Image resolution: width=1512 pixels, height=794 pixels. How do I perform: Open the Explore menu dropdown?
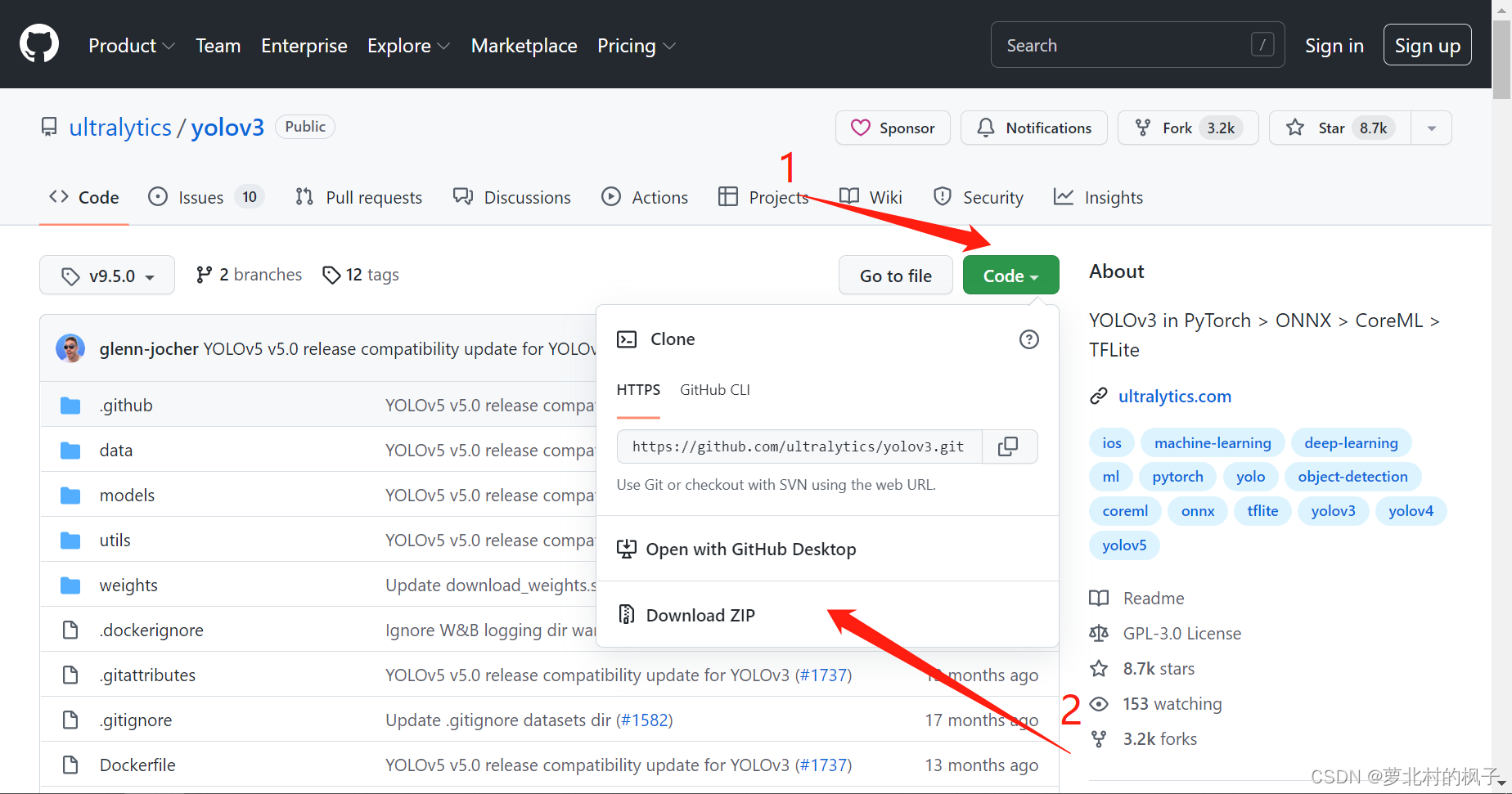(408, 46)
